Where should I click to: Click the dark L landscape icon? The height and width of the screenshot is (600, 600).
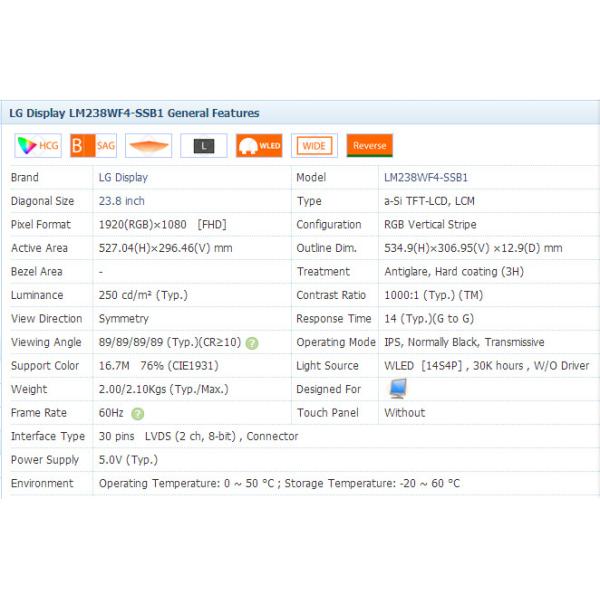pyautogui.click(x=203, y=146)
